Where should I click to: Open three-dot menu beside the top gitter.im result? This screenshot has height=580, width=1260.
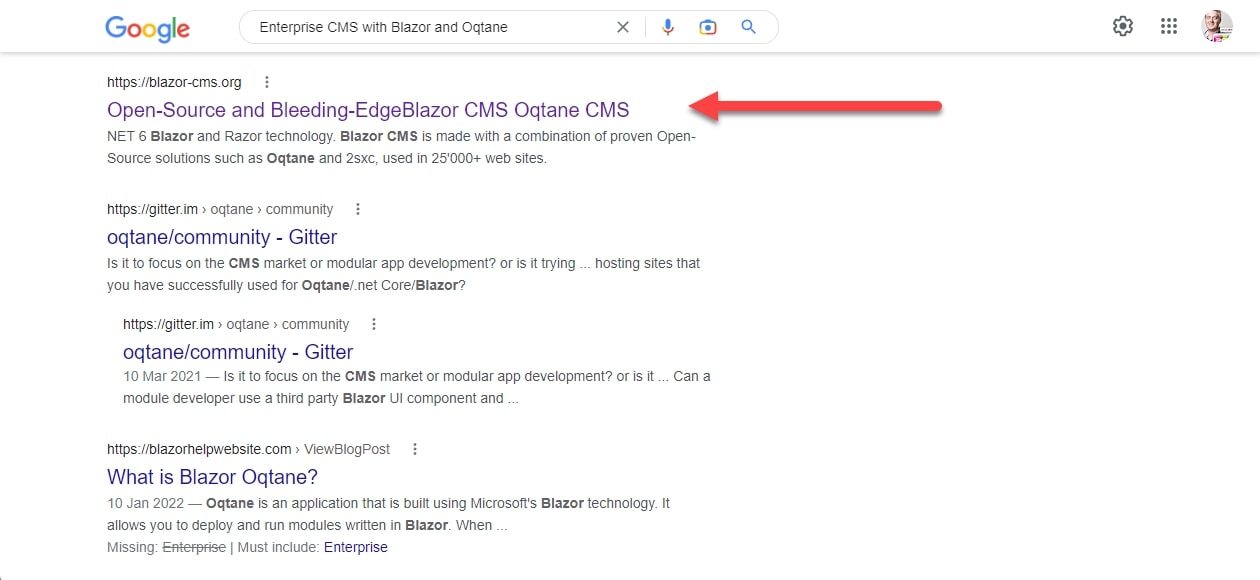tap(358, 209)
